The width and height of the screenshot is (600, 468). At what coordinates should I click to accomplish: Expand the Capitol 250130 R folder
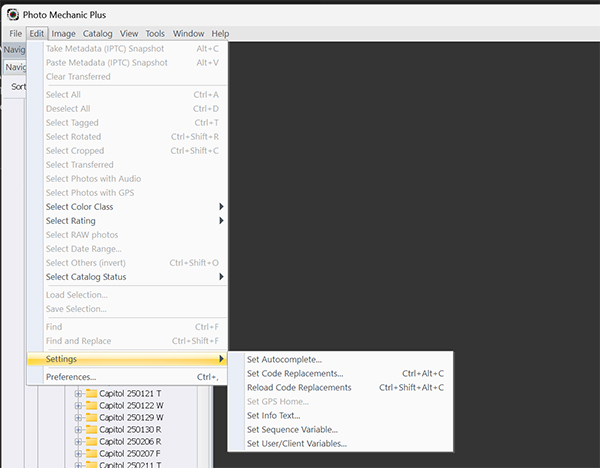click(78, 429)
